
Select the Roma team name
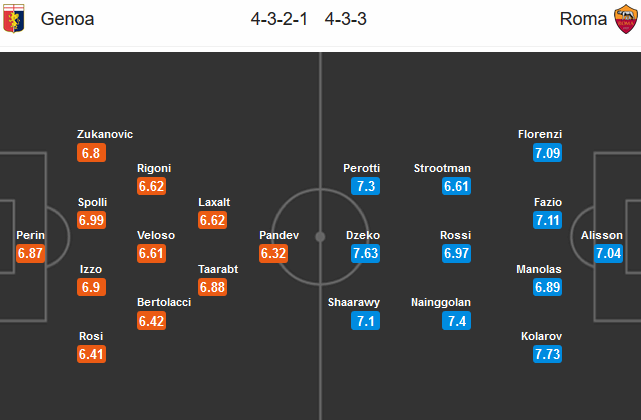tap(581, 19)
